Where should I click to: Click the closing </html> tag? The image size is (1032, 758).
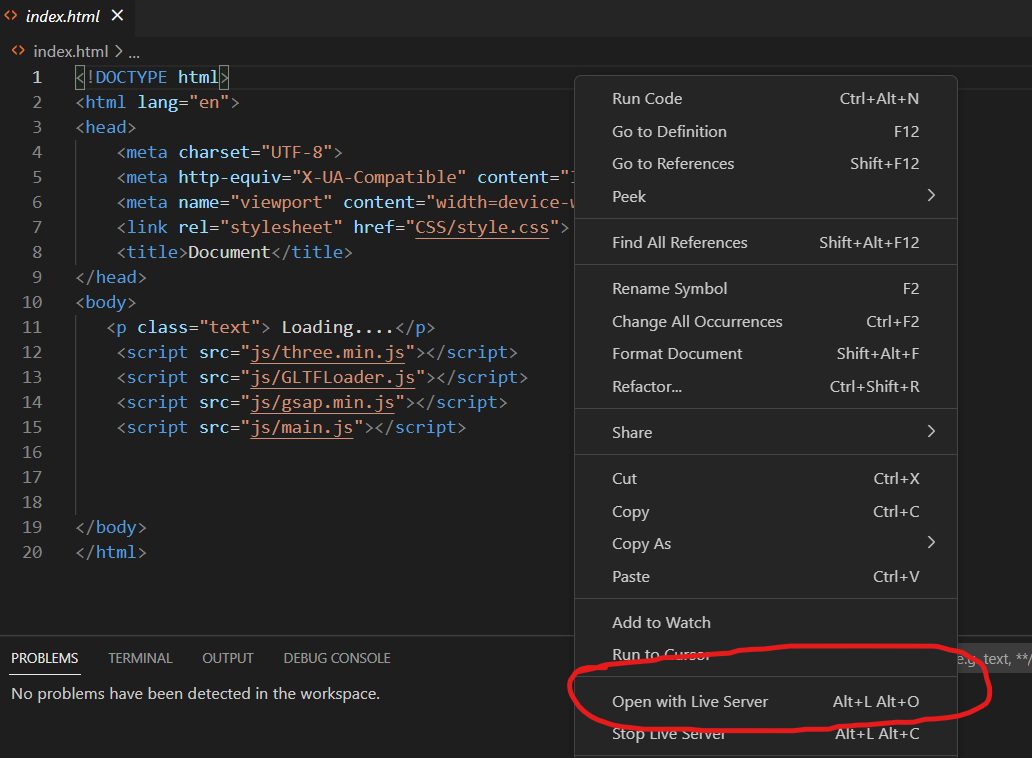point(111,553)
